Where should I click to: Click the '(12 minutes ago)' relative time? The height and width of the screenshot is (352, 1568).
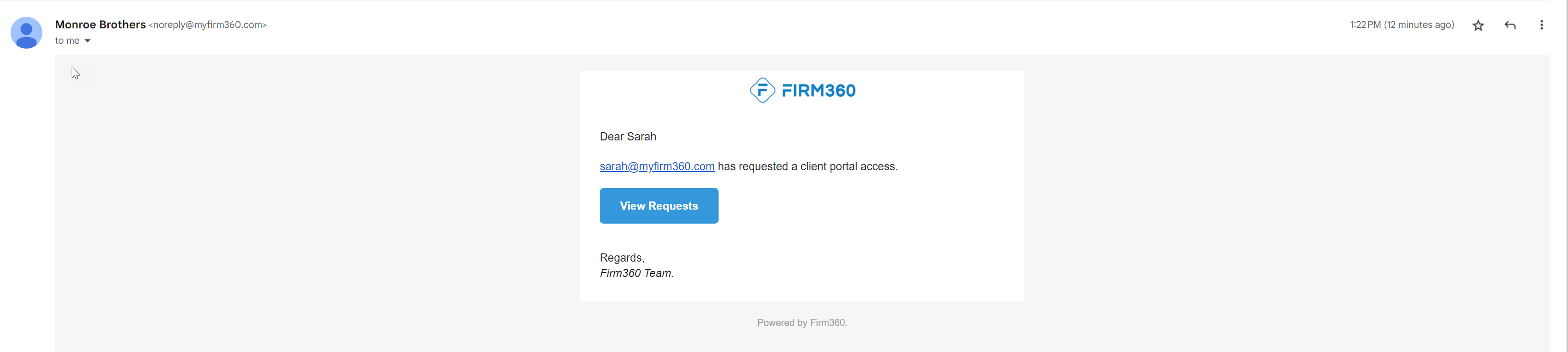[1419, 25]
